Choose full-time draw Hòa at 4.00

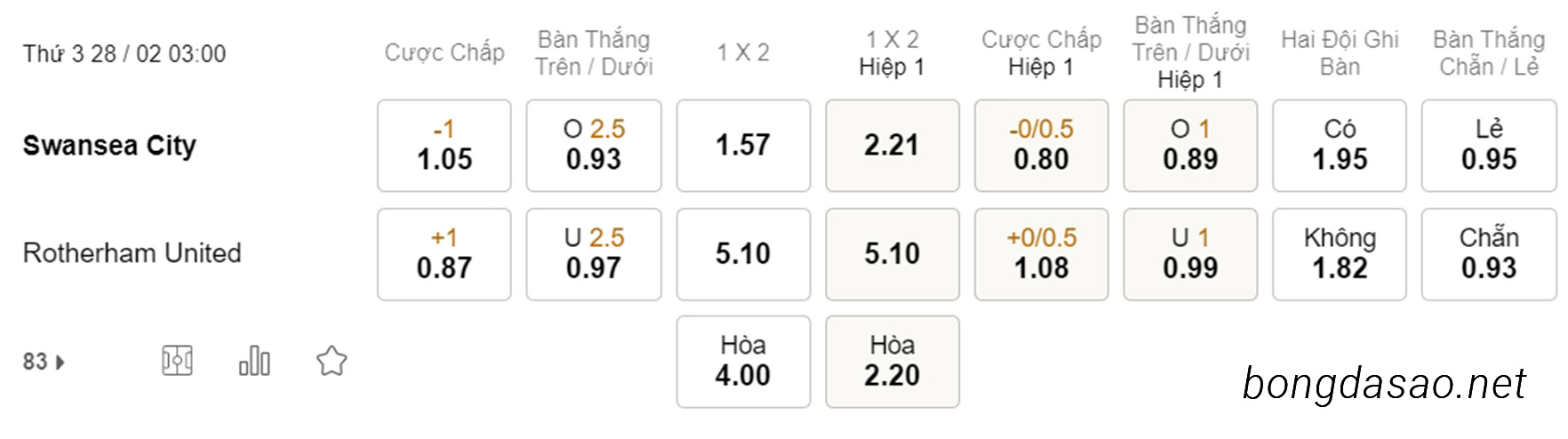coord(743,362)
